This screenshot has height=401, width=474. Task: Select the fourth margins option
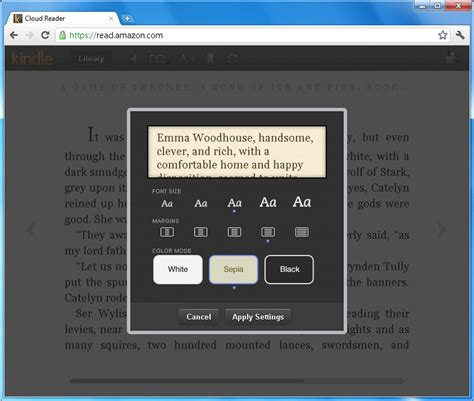(x=268, y=232)
